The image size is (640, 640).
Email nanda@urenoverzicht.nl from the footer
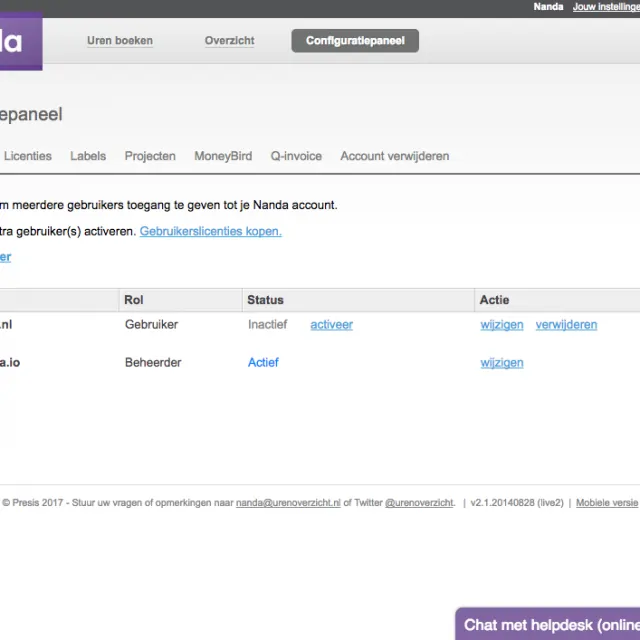pos(288,503)
